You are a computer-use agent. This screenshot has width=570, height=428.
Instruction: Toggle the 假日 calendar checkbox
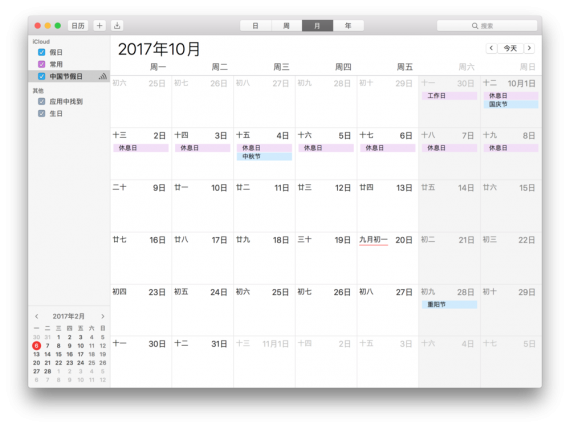click(41, 52)
